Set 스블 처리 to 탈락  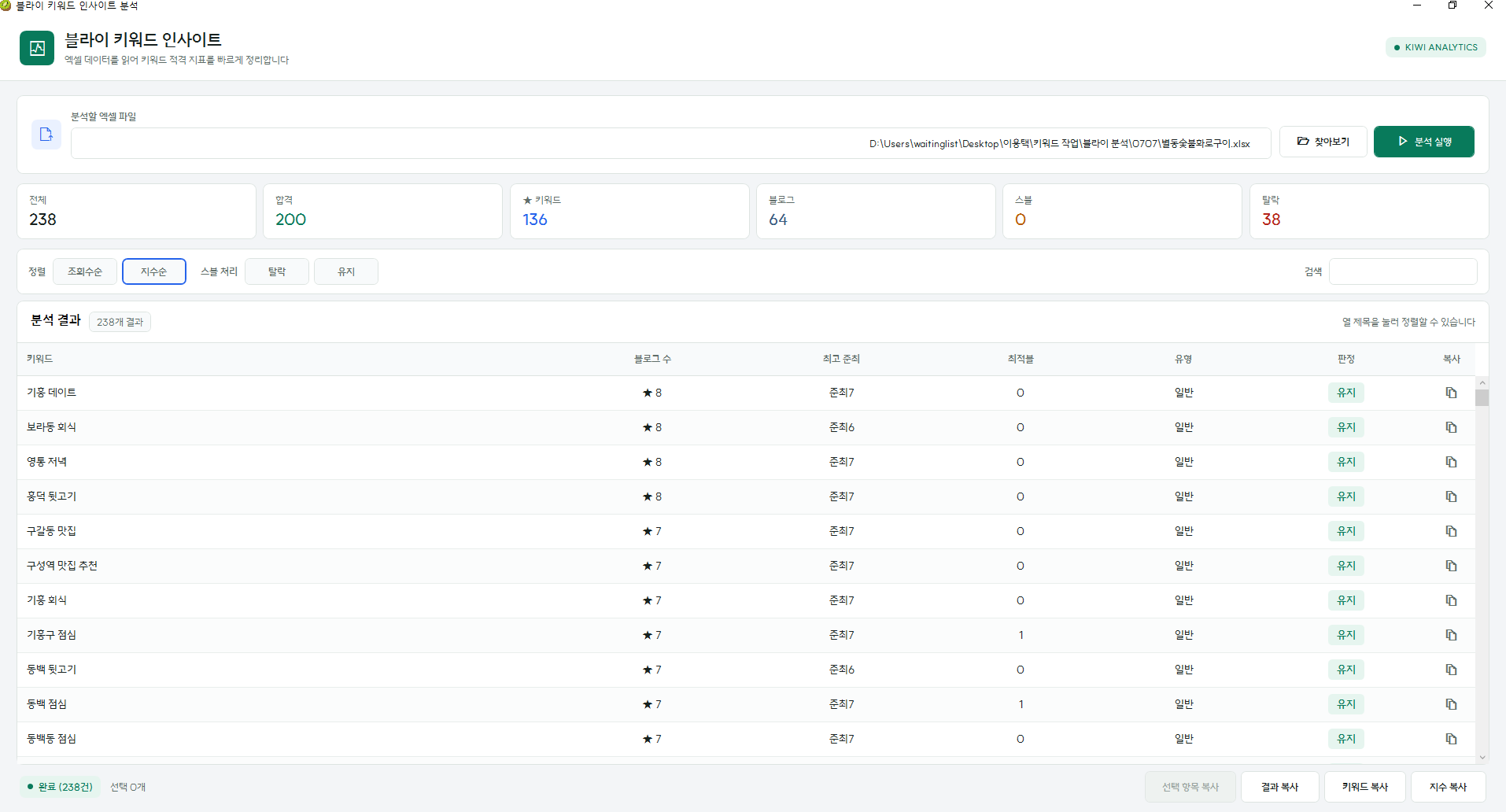pyautogui.click(x=277, y=271)
